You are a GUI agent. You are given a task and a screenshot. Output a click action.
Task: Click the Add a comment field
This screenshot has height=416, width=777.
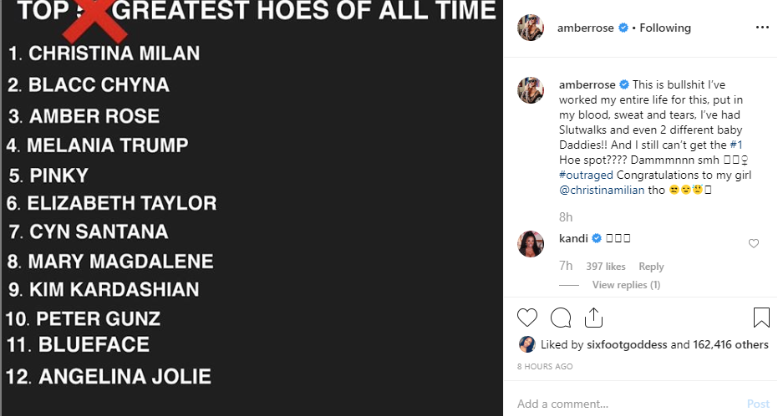[x=620, y=404]
